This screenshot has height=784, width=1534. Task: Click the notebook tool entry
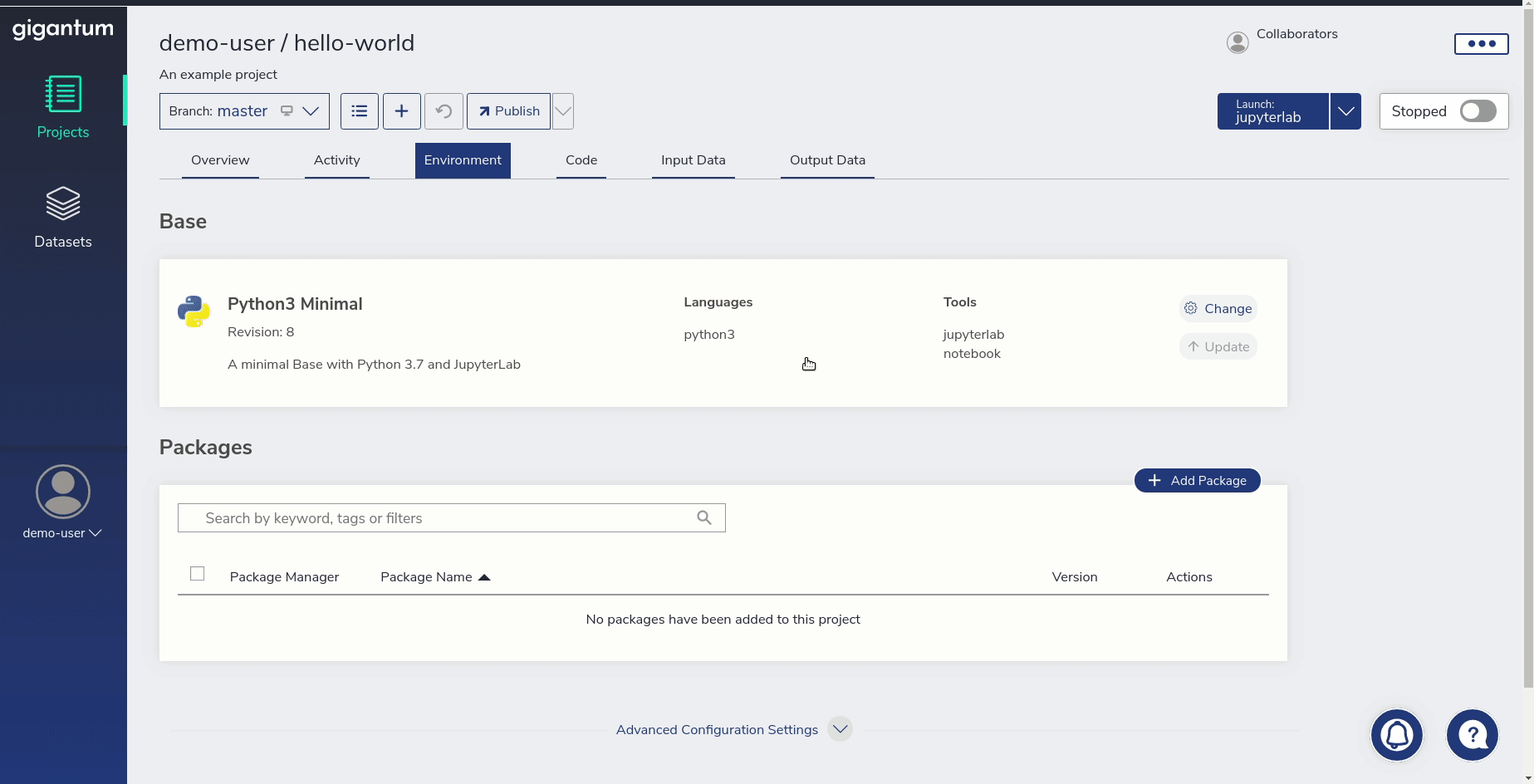972,354
